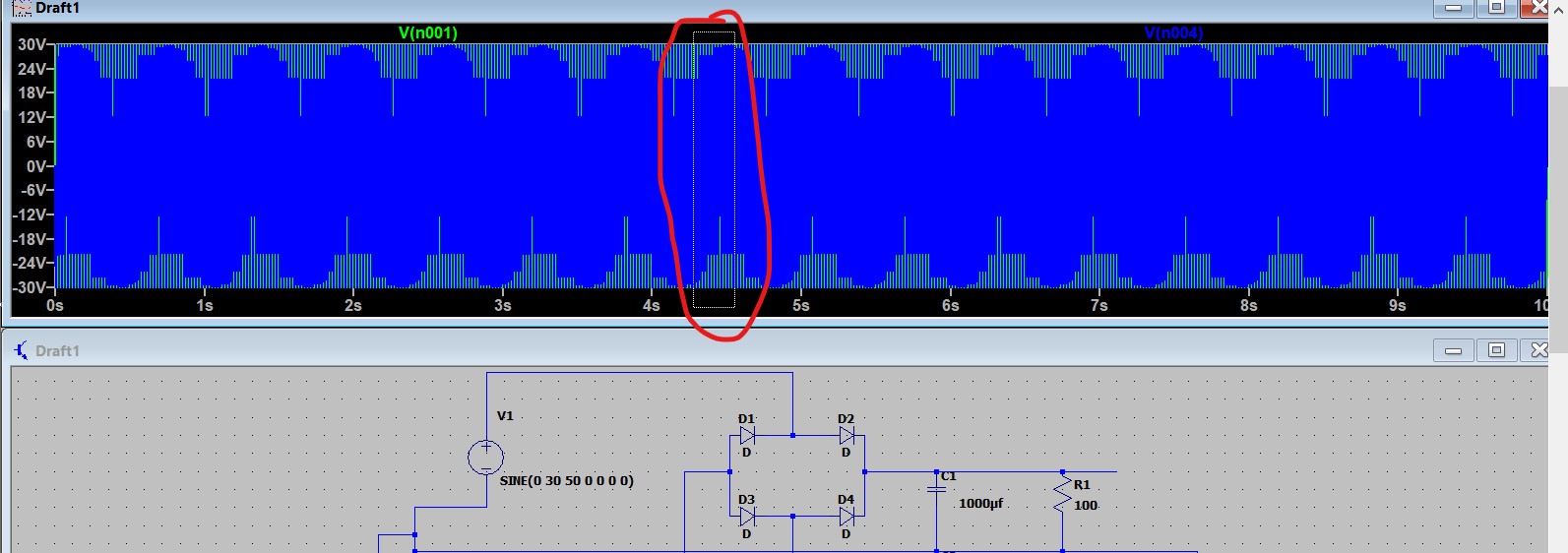Click the 5s time axis label
This screenshot has width=1568, height=553.
point(801,306)
